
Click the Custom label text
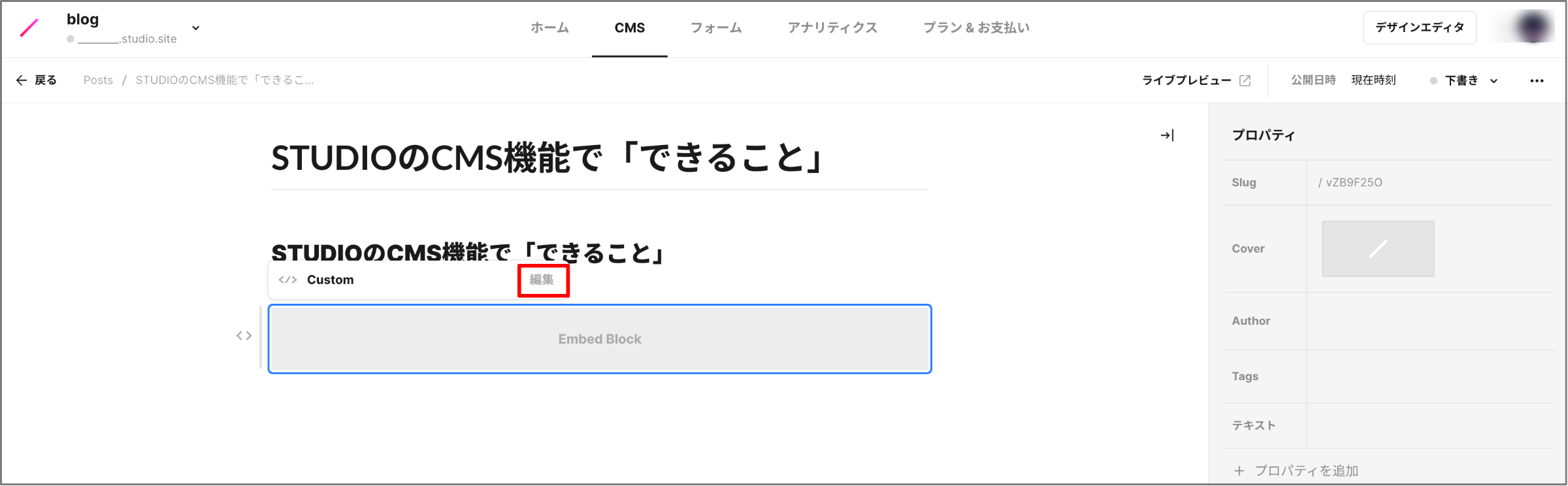(x=331, y=280)
